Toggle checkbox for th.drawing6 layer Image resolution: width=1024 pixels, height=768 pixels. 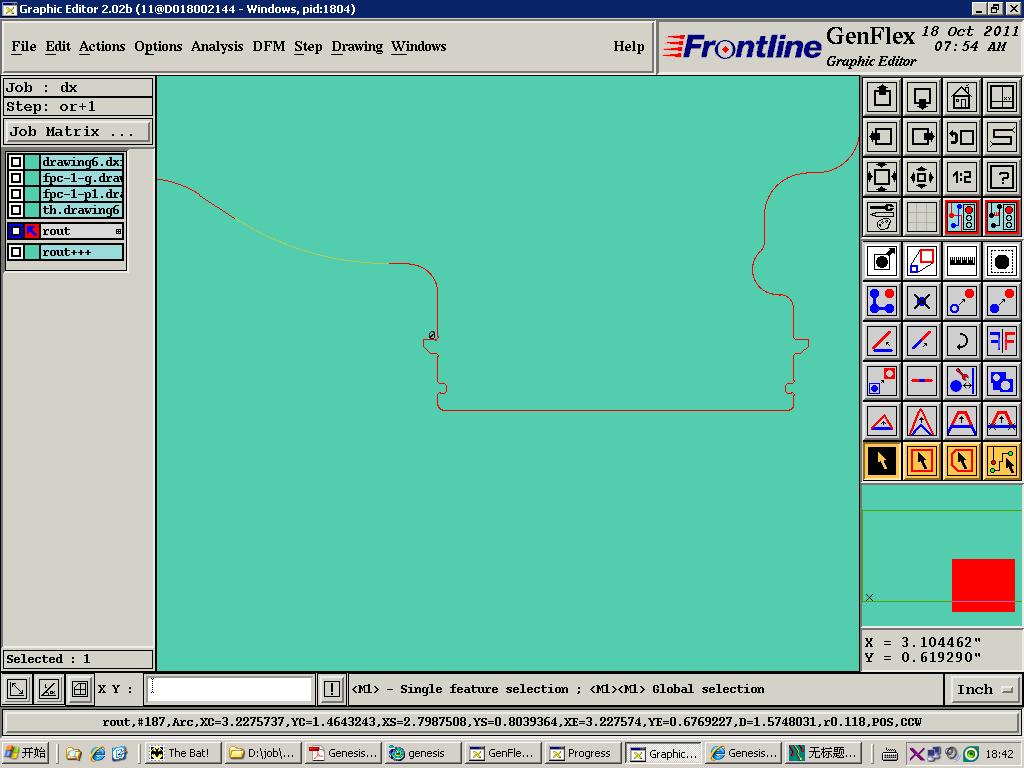(x=16, y=210)
